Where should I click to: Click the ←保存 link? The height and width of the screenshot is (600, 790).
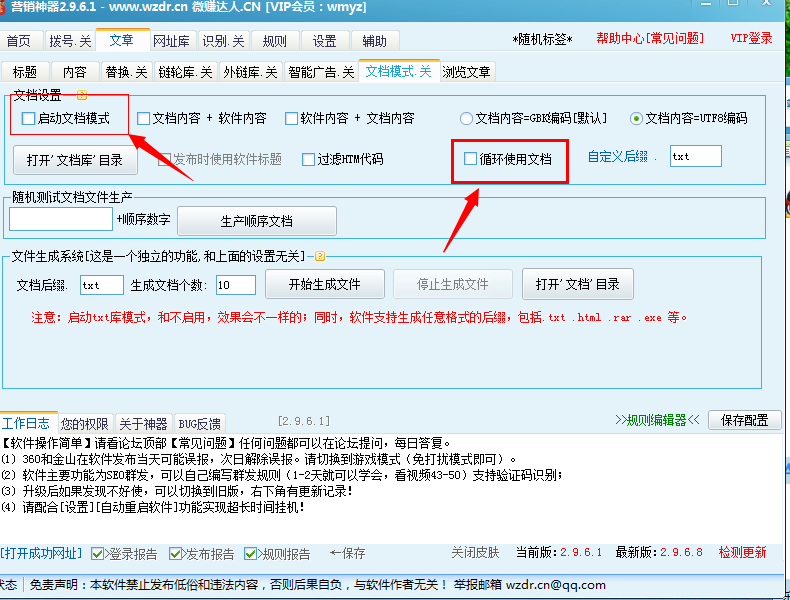(x=348, y=553)
